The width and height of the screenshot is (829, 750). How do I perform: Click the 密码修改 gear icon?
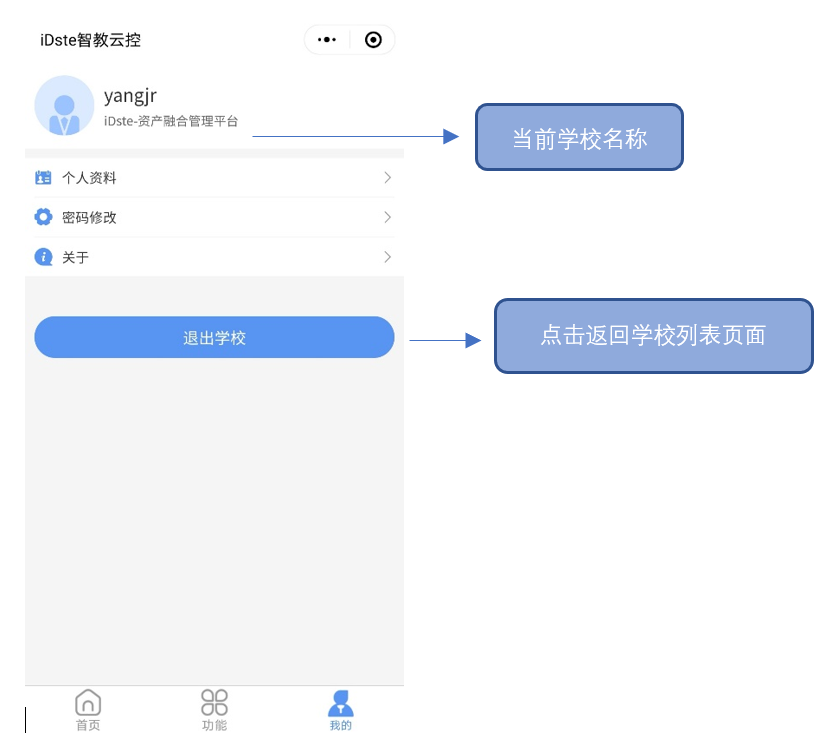[x=43, y=217]
